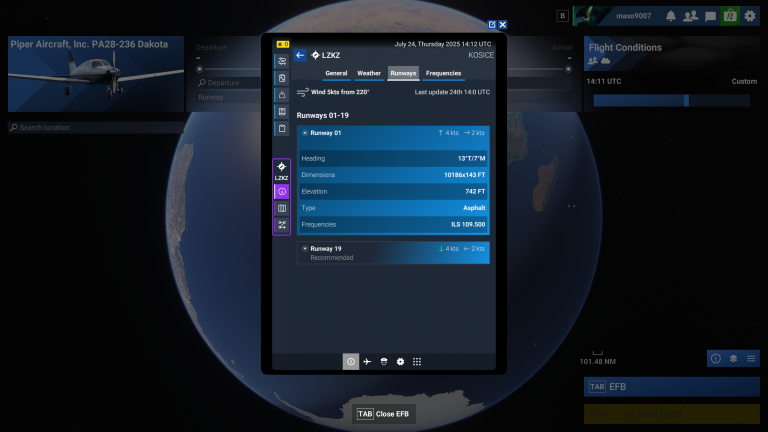The image size is (768, 432).
Task: Open the green marketplace icon in top bar
Action: (730, 16)
